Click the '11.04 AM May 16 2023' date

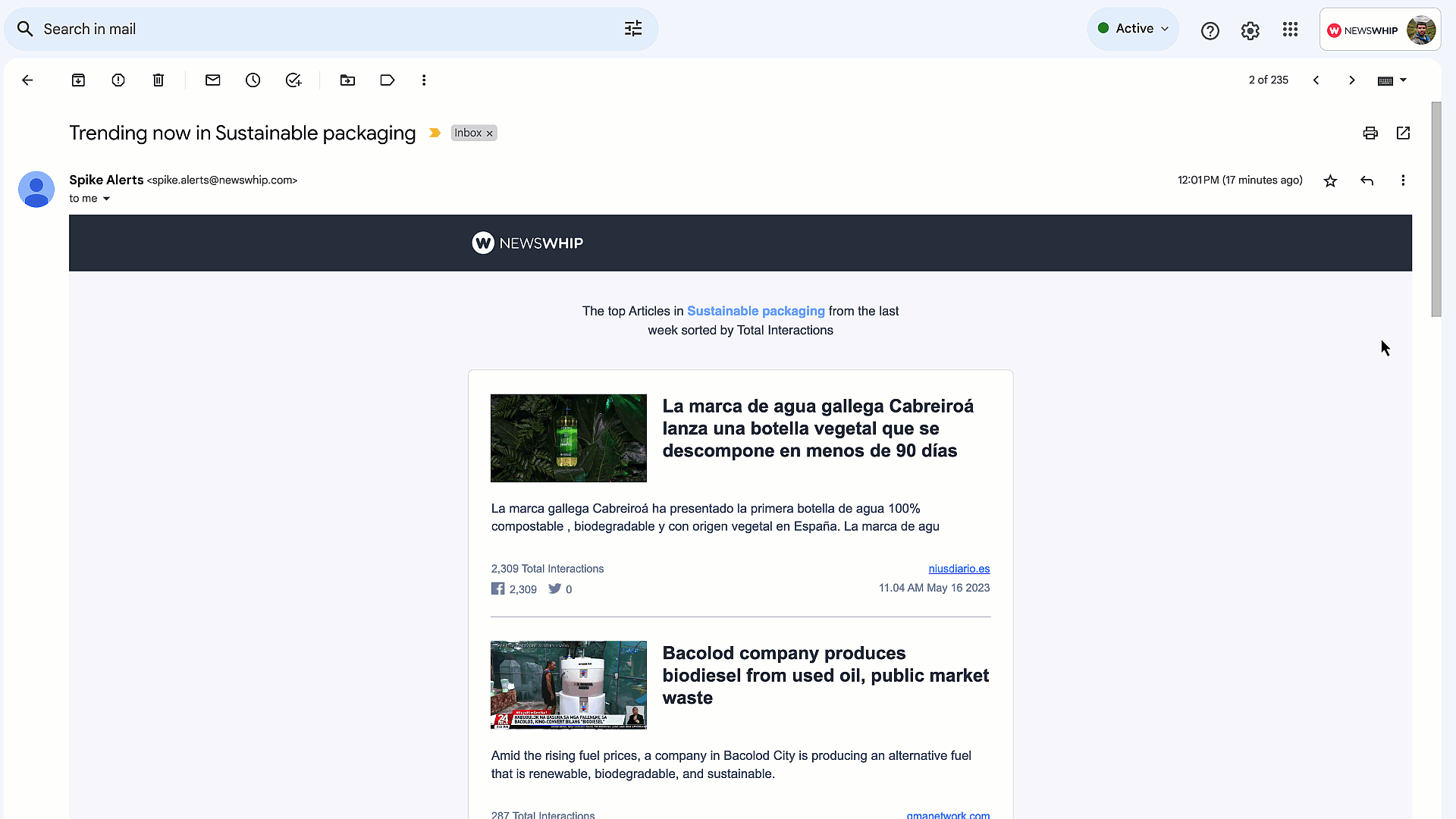tap(934, 588)
